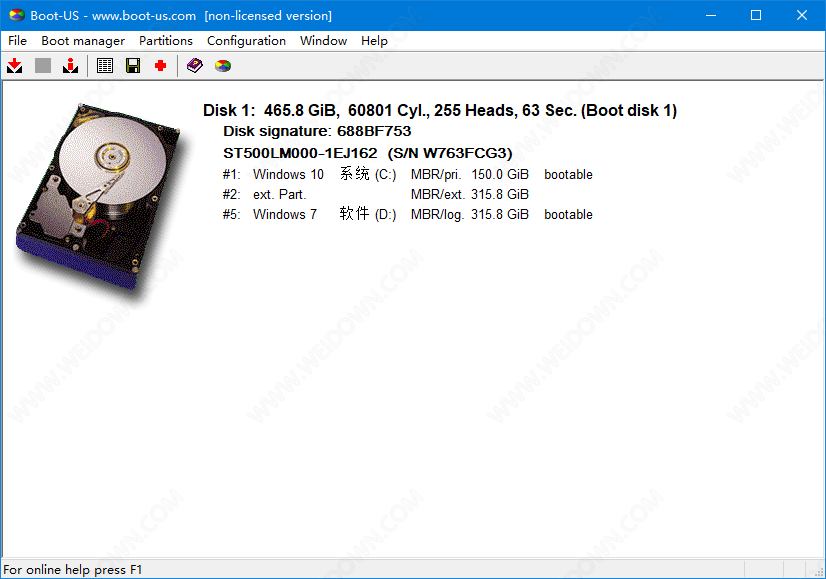
Task: Click the ST500LM000-1EJ162 model line
Action: tap(368, 153)
